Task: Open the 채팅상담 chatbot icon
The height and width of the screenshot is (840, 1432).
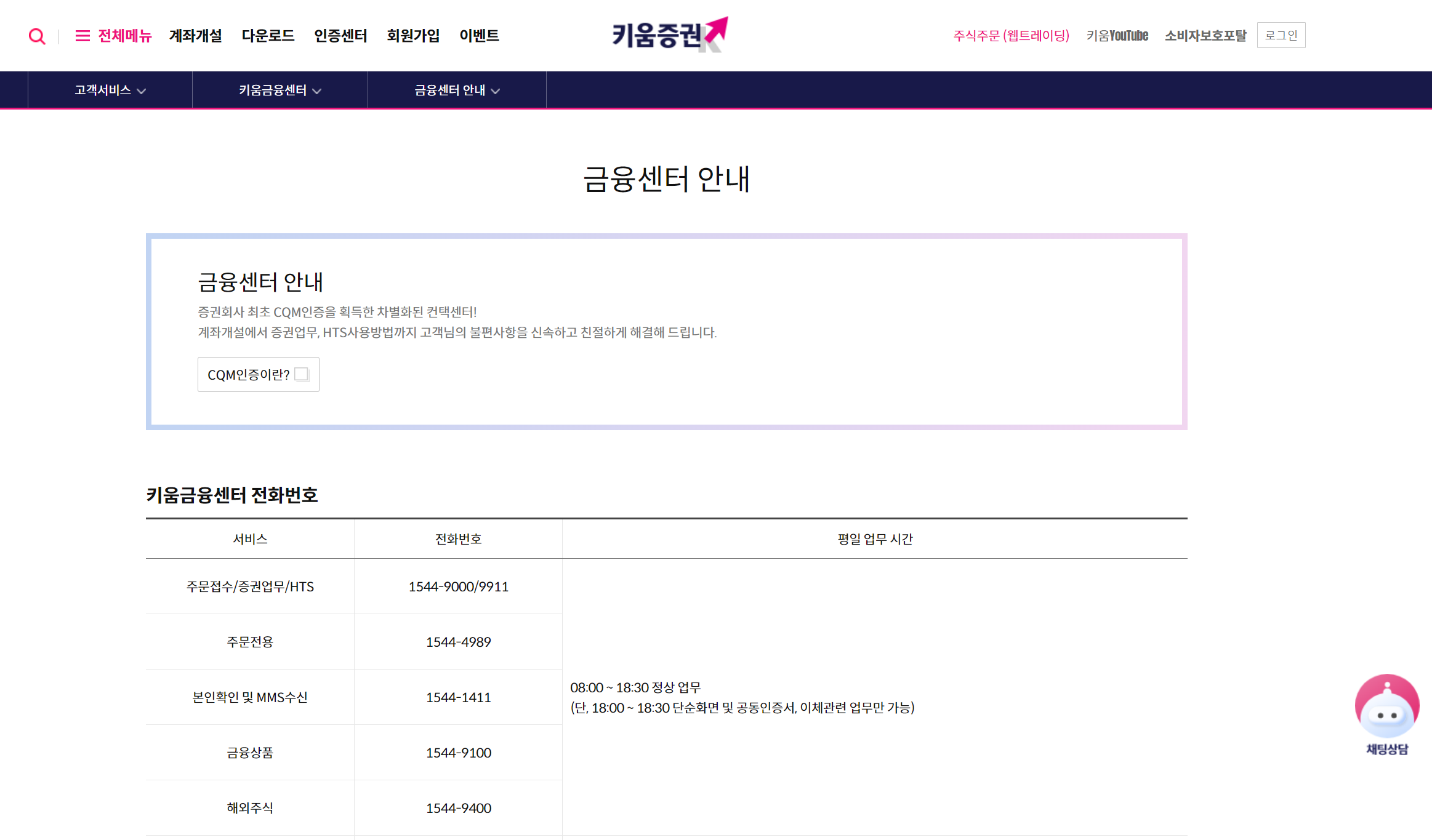Action: pos(1387,714)
